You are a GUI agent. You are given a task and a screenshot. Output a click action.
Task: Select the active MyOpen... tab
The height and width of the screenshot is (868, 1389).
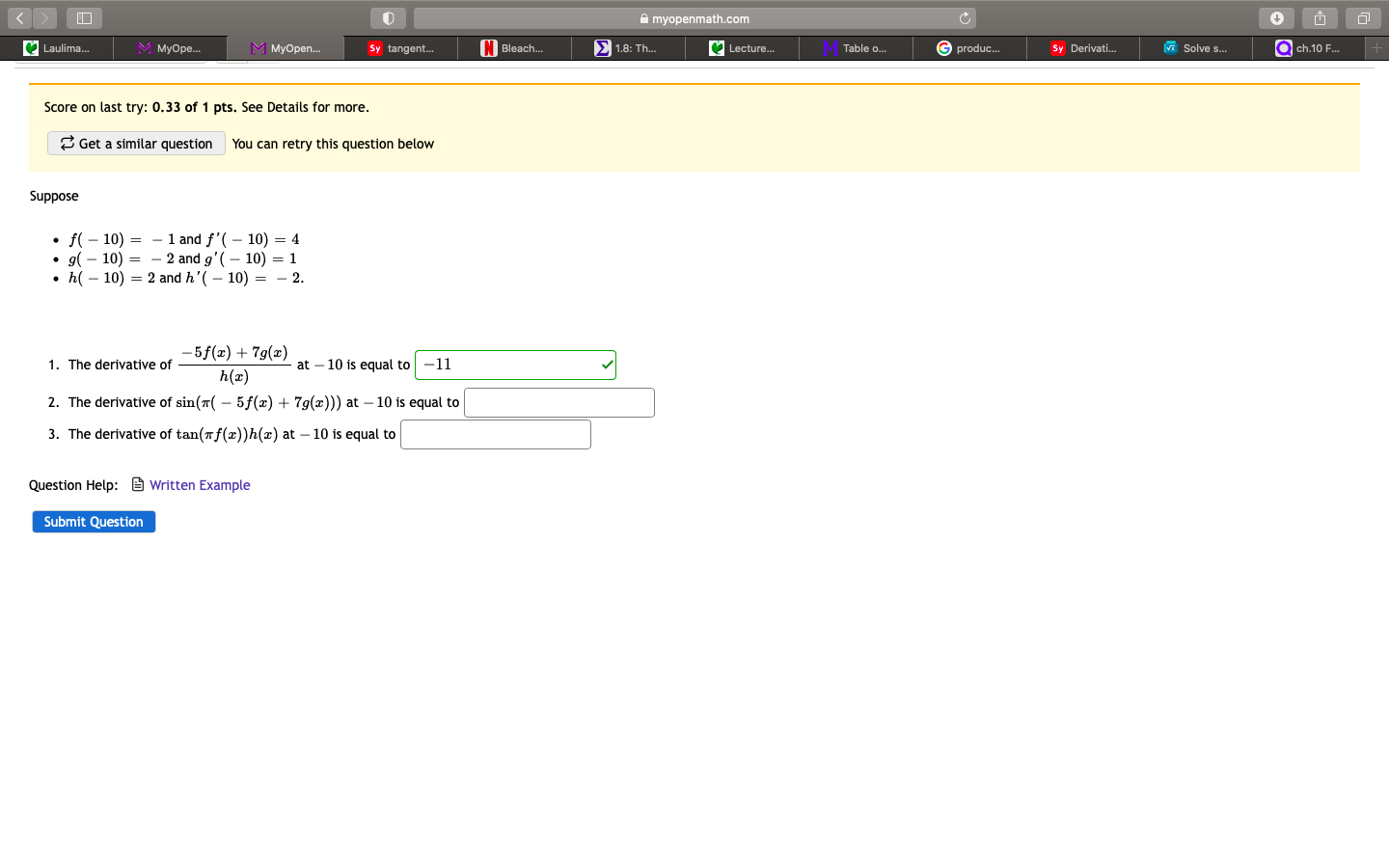pos(286,48)
